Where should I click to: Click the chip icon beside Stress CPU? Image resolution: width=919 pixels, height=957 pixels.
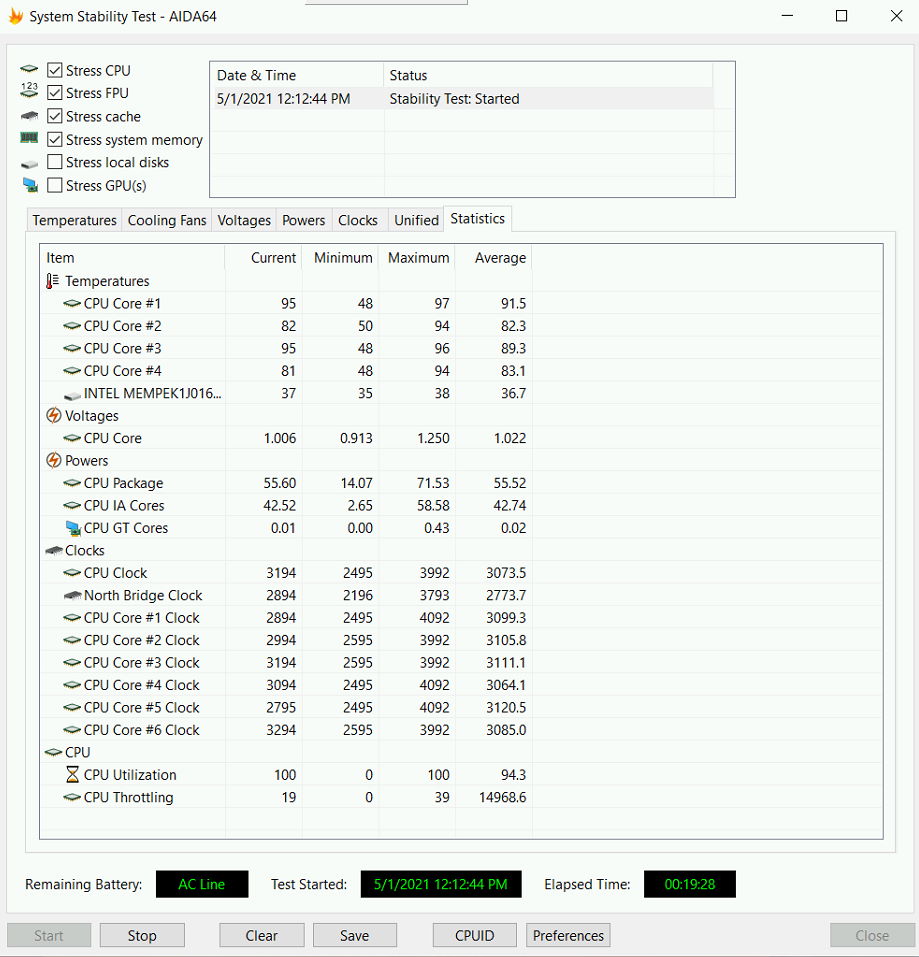(29, 69)
